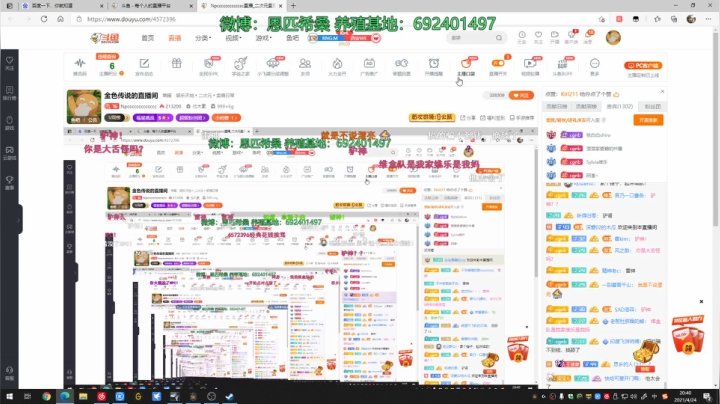720x404 pixels.
Task: Click the orange 开通贵族 button
Action: pyautogui.click(x=648, y=120)
